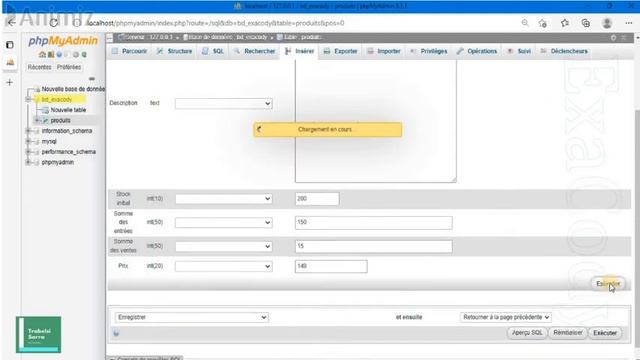Open the Privilèges tab
This screenshot has height=360, width=640.
[x=429, y=51]
